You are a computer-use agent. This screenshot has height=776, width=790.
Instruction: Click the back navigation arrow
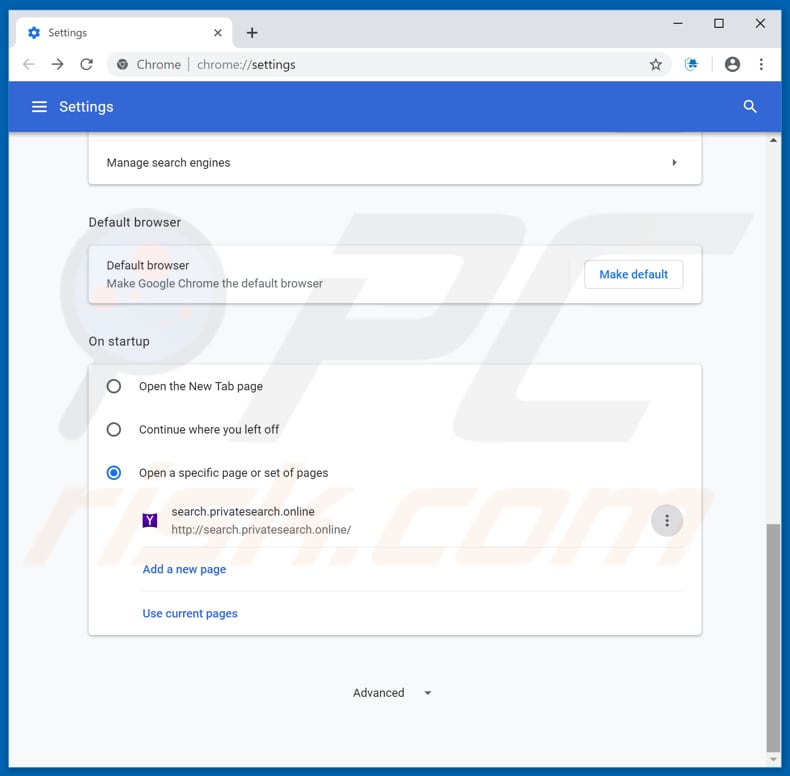29,64
